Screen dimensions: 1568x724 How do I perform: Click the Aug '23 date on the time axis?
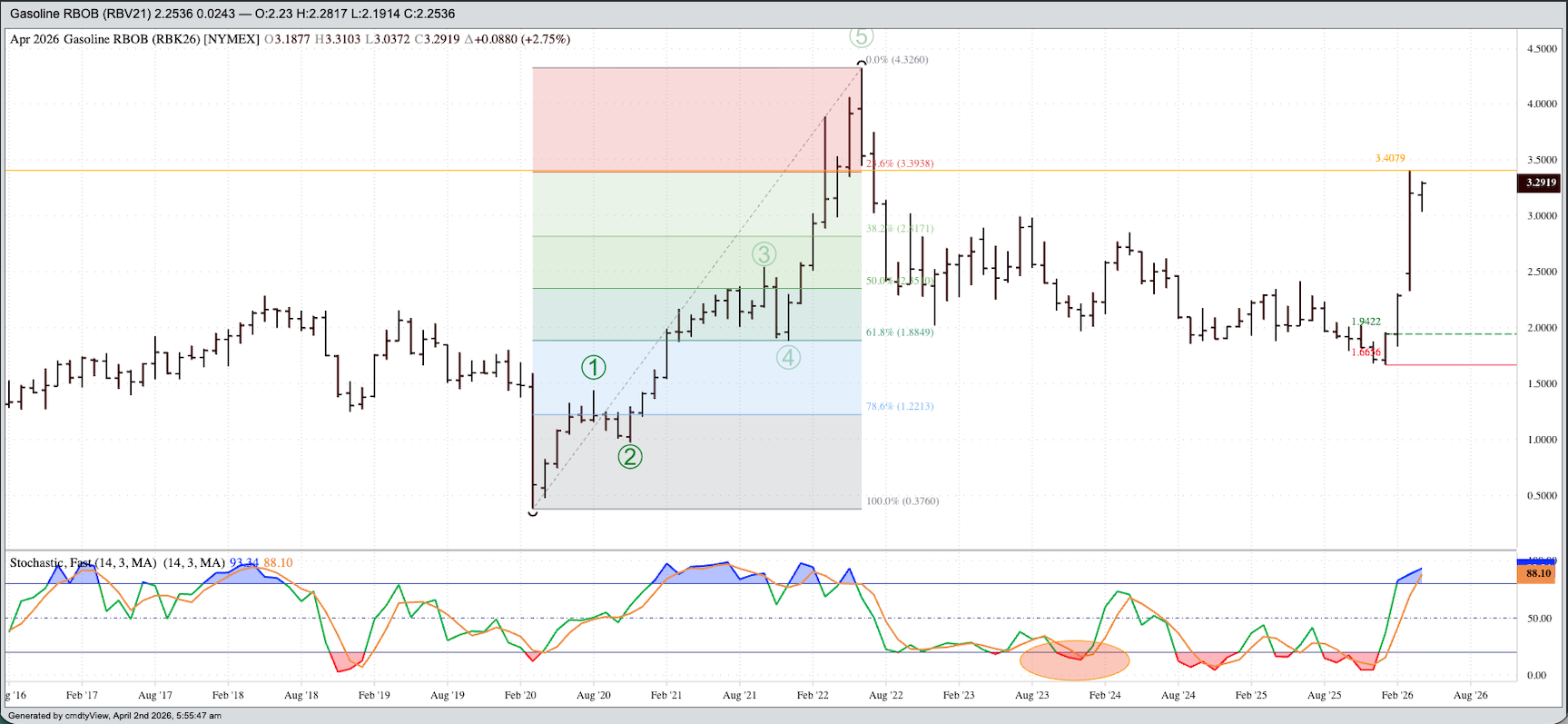(1031, 695)
